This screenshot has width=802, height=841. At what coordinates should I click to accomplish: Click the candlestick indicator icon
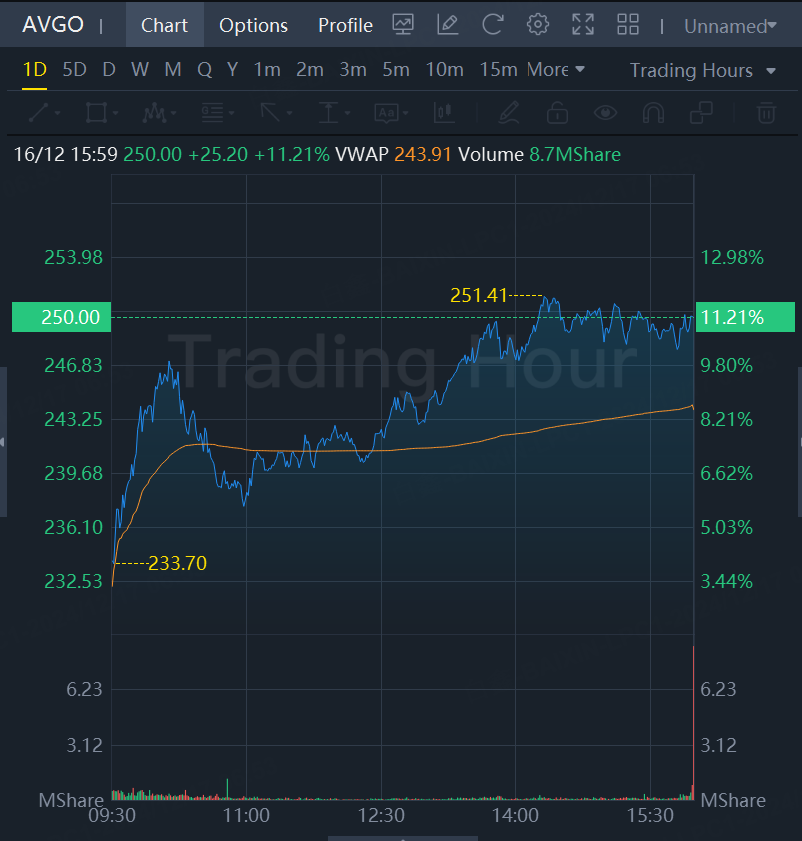coord(444,113)
